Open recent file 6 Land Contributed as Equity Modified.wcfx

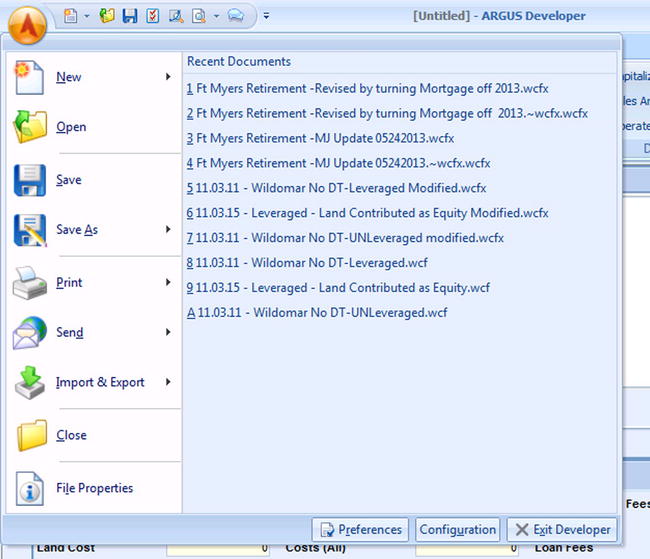[x=367, y=213]
